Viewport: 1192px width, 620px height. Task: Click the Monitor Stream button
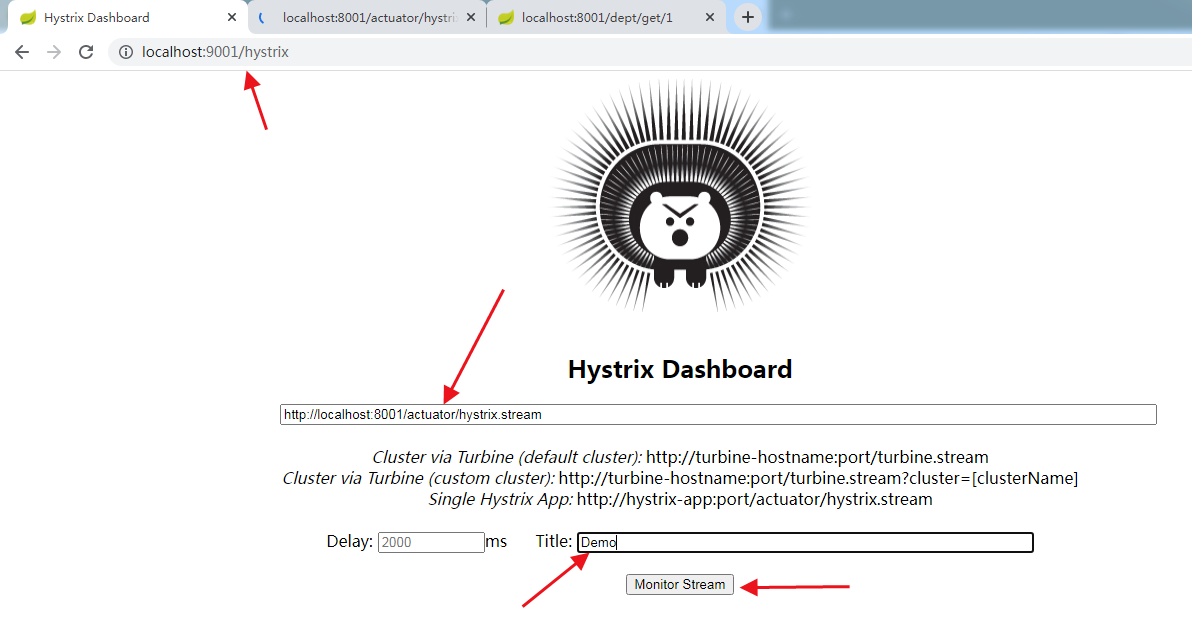click(x=680, y=584)
